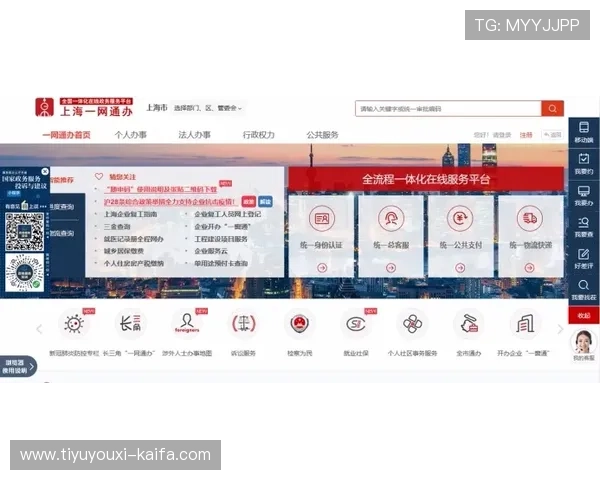The height and width of the screenshot is (480, 600).
Task: Open 企业复工人员网上登记 link
Action: [228, 214]
